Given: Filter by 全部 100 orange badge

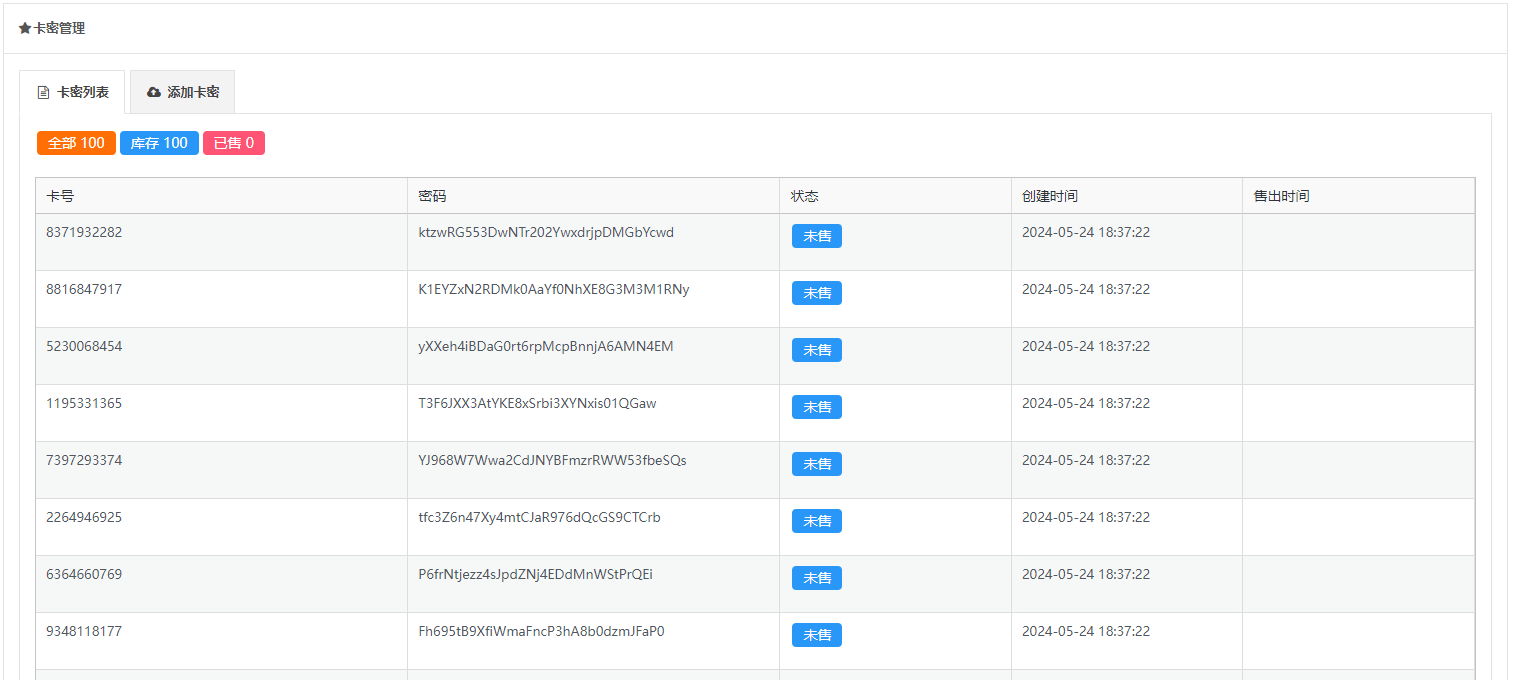Looking at the screenshot, I should pos(76,143).
